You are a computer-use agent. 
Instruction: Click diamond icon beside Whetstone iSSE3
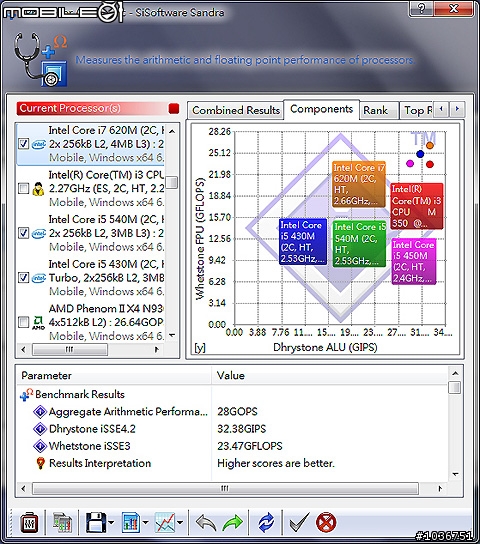coord(40,446)
